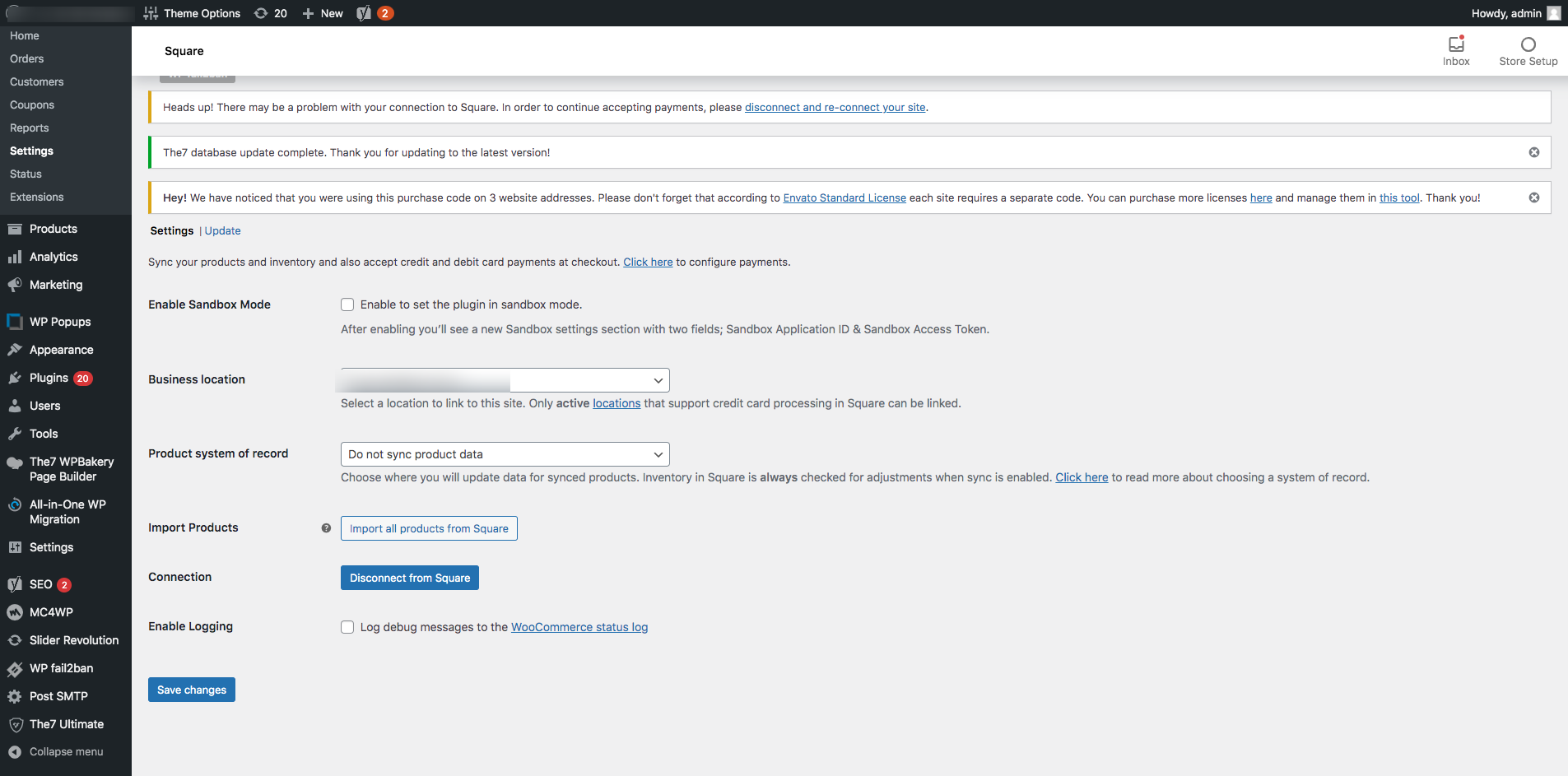Click 'here' to purchase more licenses
The width and height of the screenshot is (1568, 776).
pyautogui.click(x=1261, y=198)
